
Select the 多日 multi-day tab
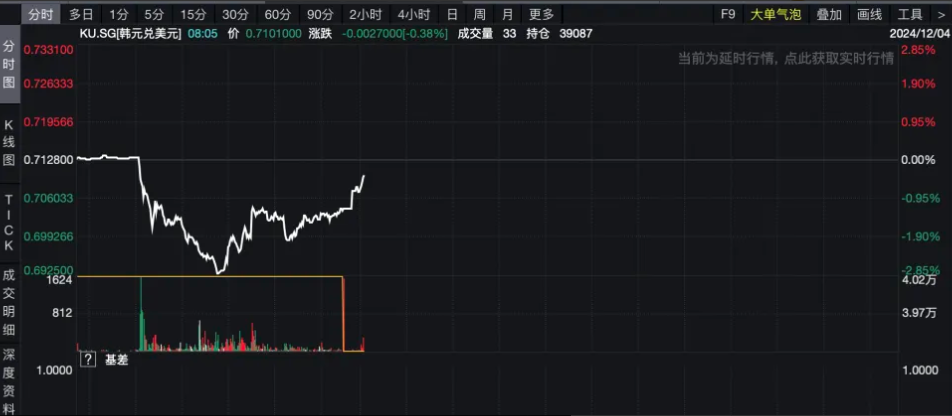[81, 15]
